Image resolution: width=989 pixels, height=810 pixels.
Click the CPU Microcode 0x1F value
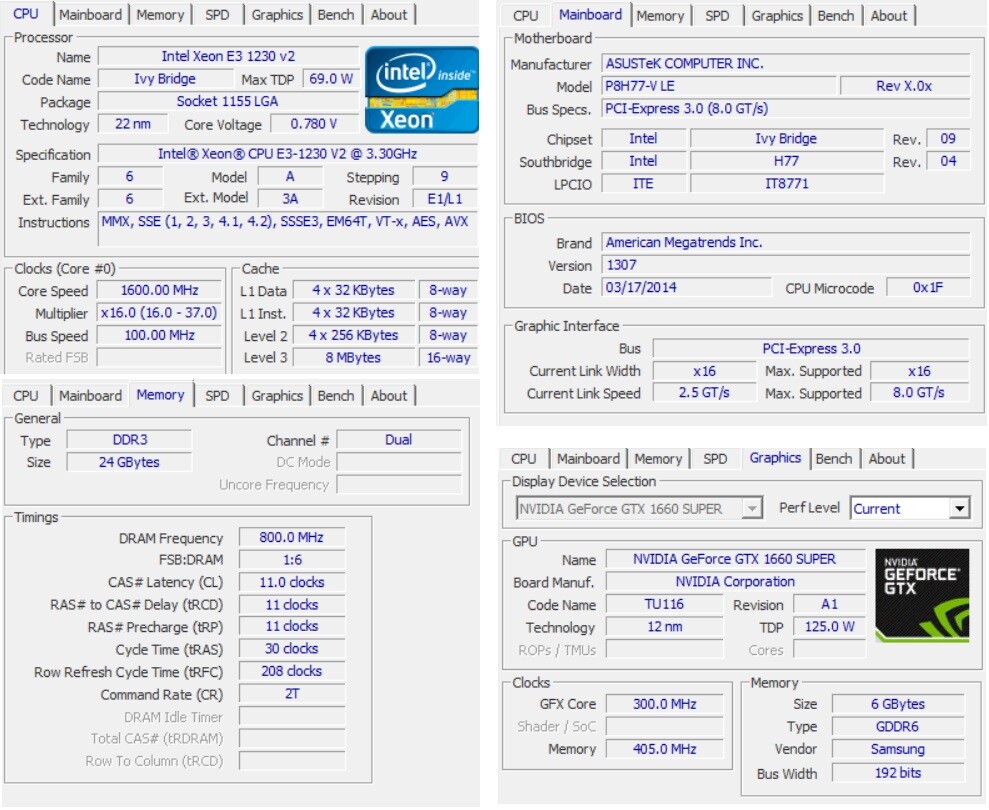[x=928, y=288]
